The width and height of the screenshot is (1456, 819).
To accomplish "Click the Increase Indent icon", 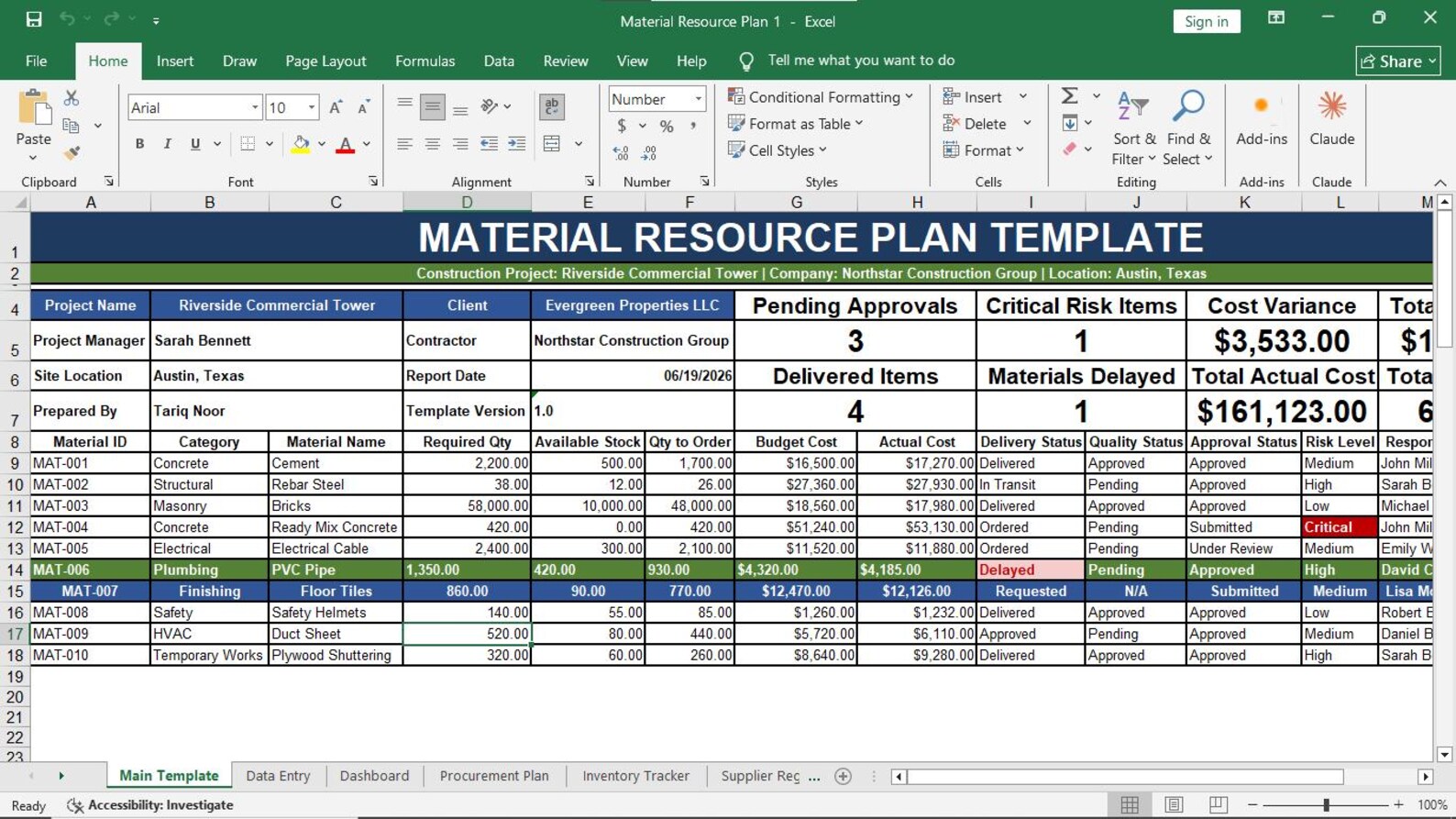I will point(517,144).
